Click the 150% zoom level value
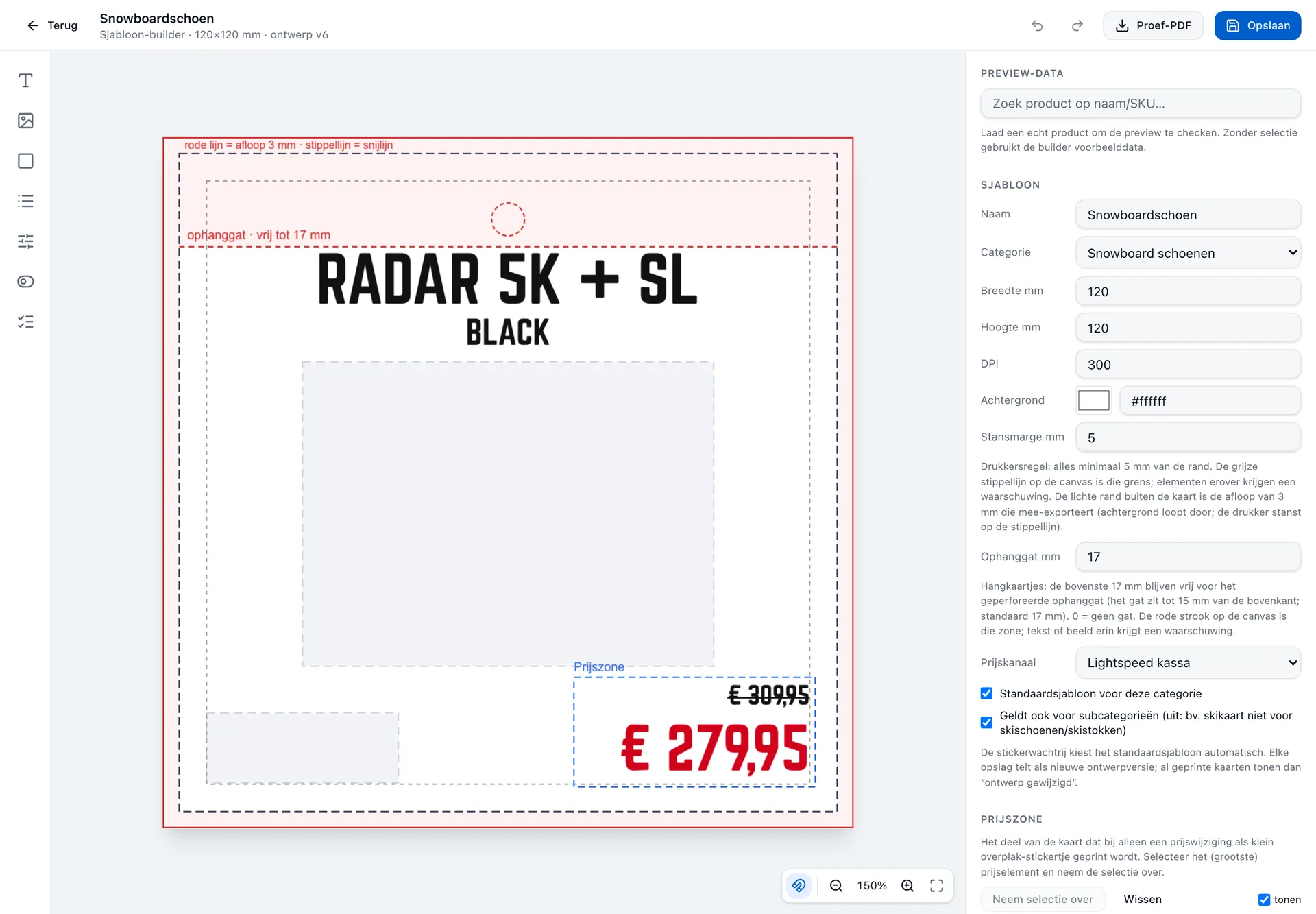Viewport: 1316px width, 914px height. (872, 885)
